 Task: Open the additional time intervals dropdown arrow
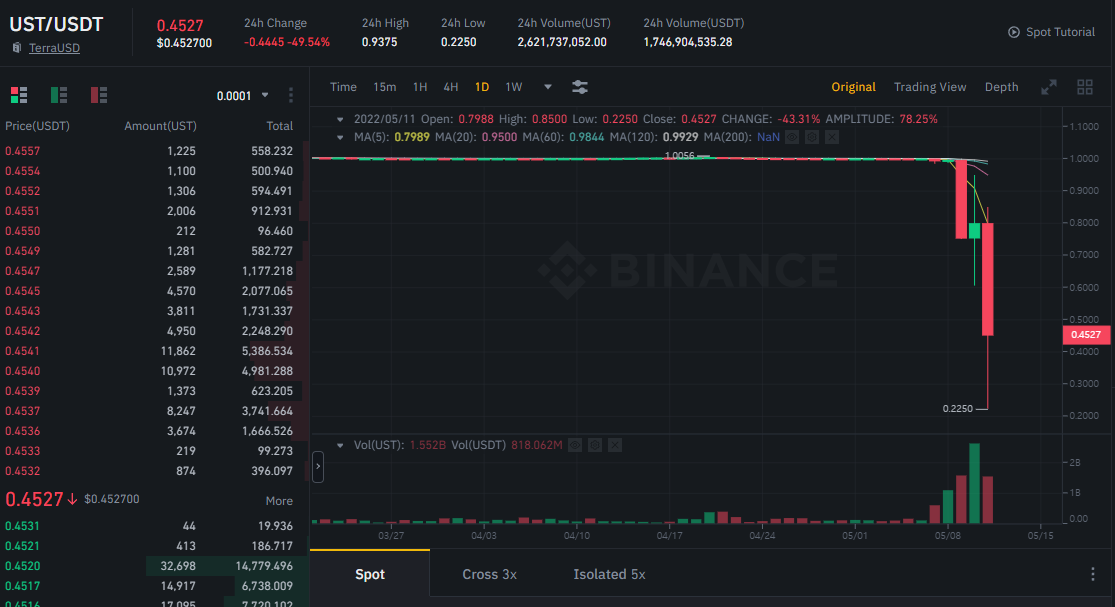click(548, 87)
